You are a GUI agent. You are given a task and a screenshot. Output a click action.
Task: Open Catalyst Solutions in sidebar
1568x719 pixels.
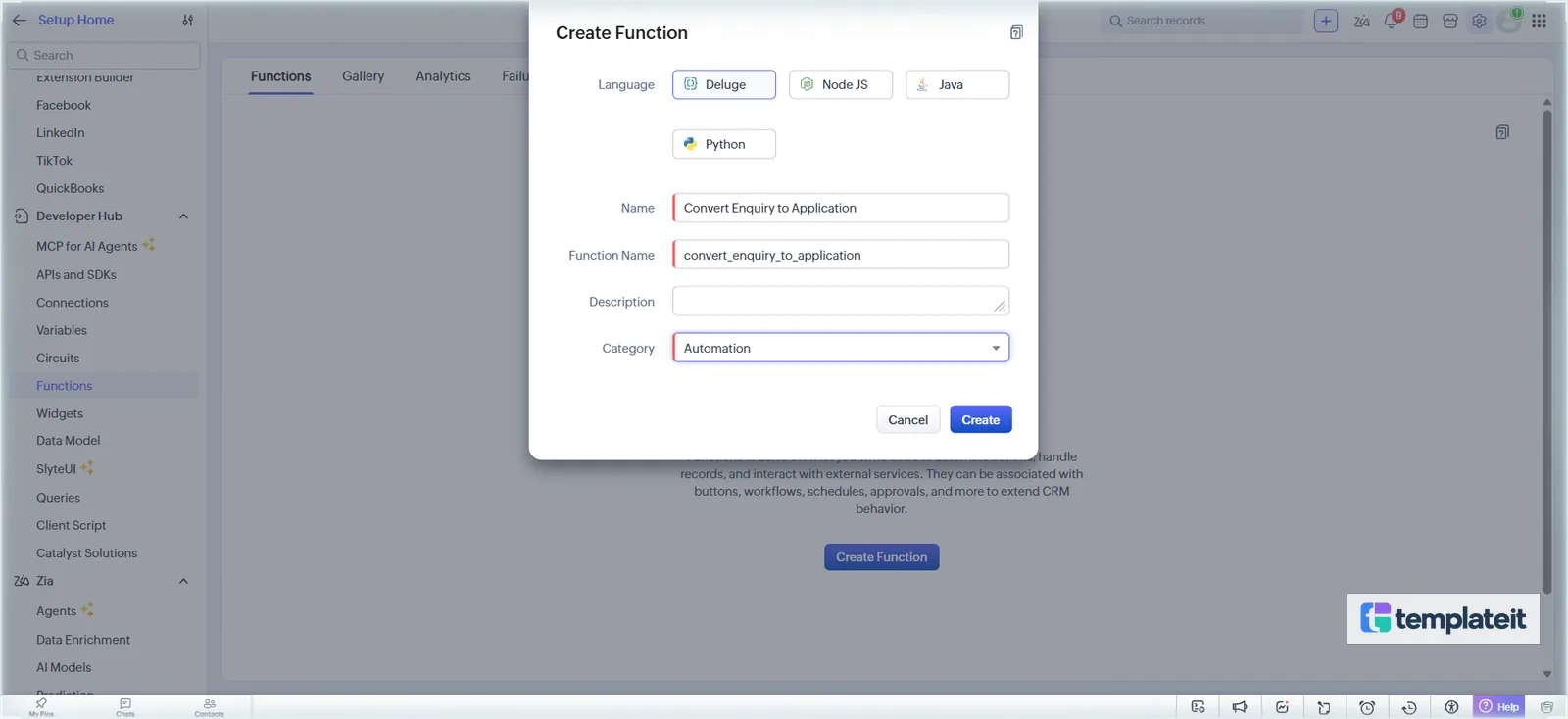click(x=86, y=553)
